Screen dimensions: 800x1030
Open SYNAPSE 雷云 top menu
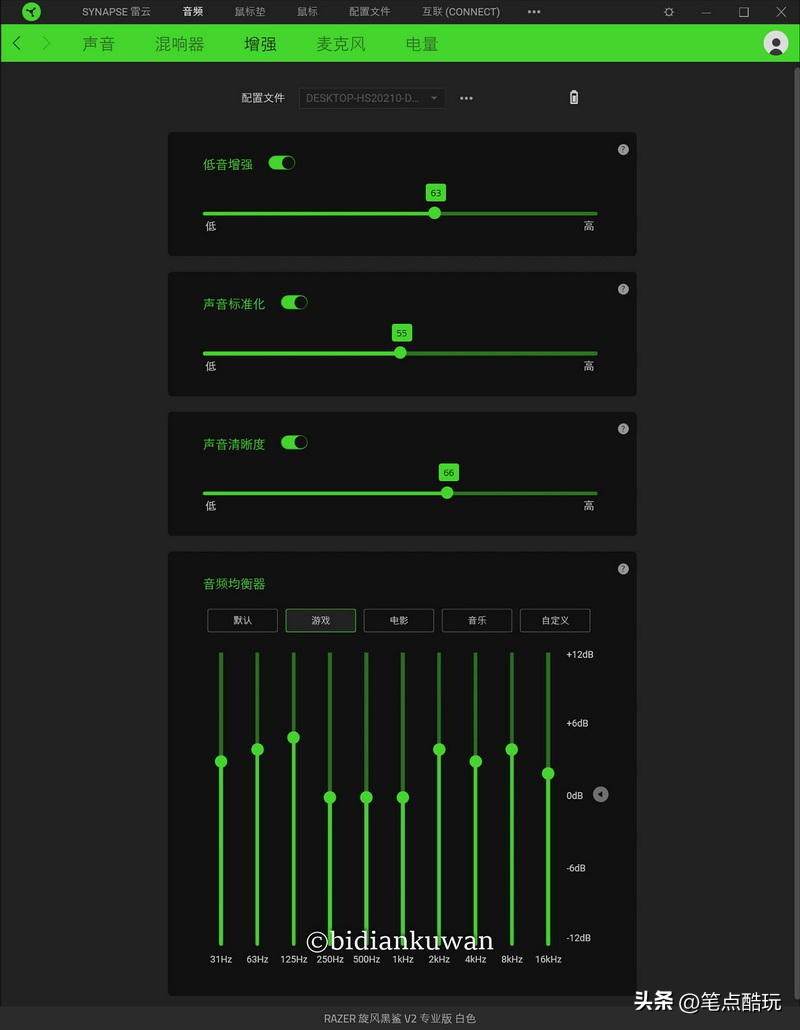116,12
